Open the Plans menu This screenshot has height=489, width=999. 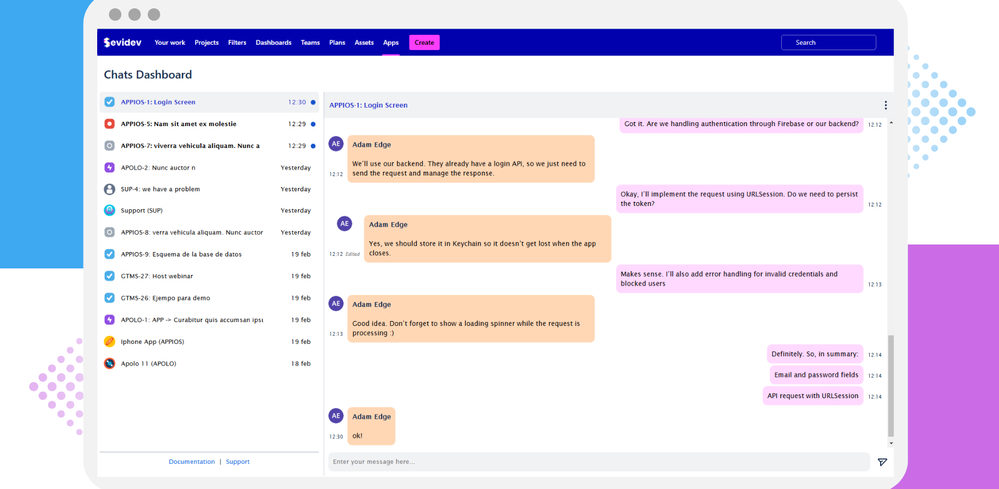click(337, 43)
